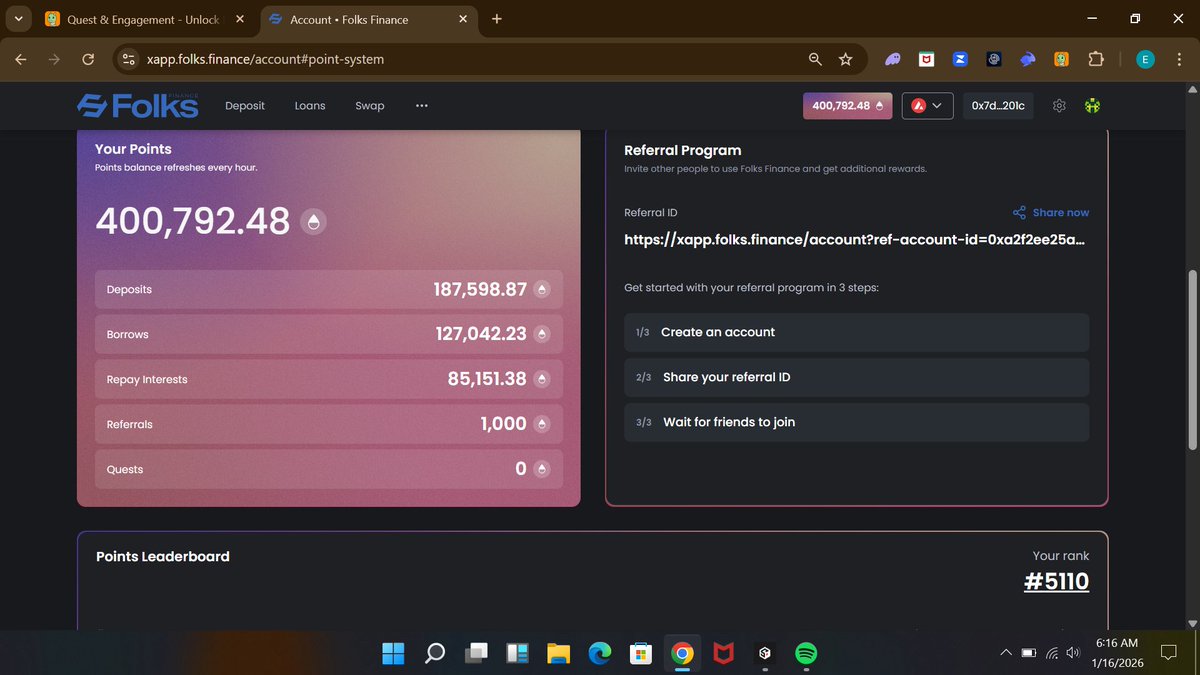This screenshot has width=1200, height=675.
Task: Open Spotify from the taskbar
Action: pyautogui.click(x=806, y=653)
